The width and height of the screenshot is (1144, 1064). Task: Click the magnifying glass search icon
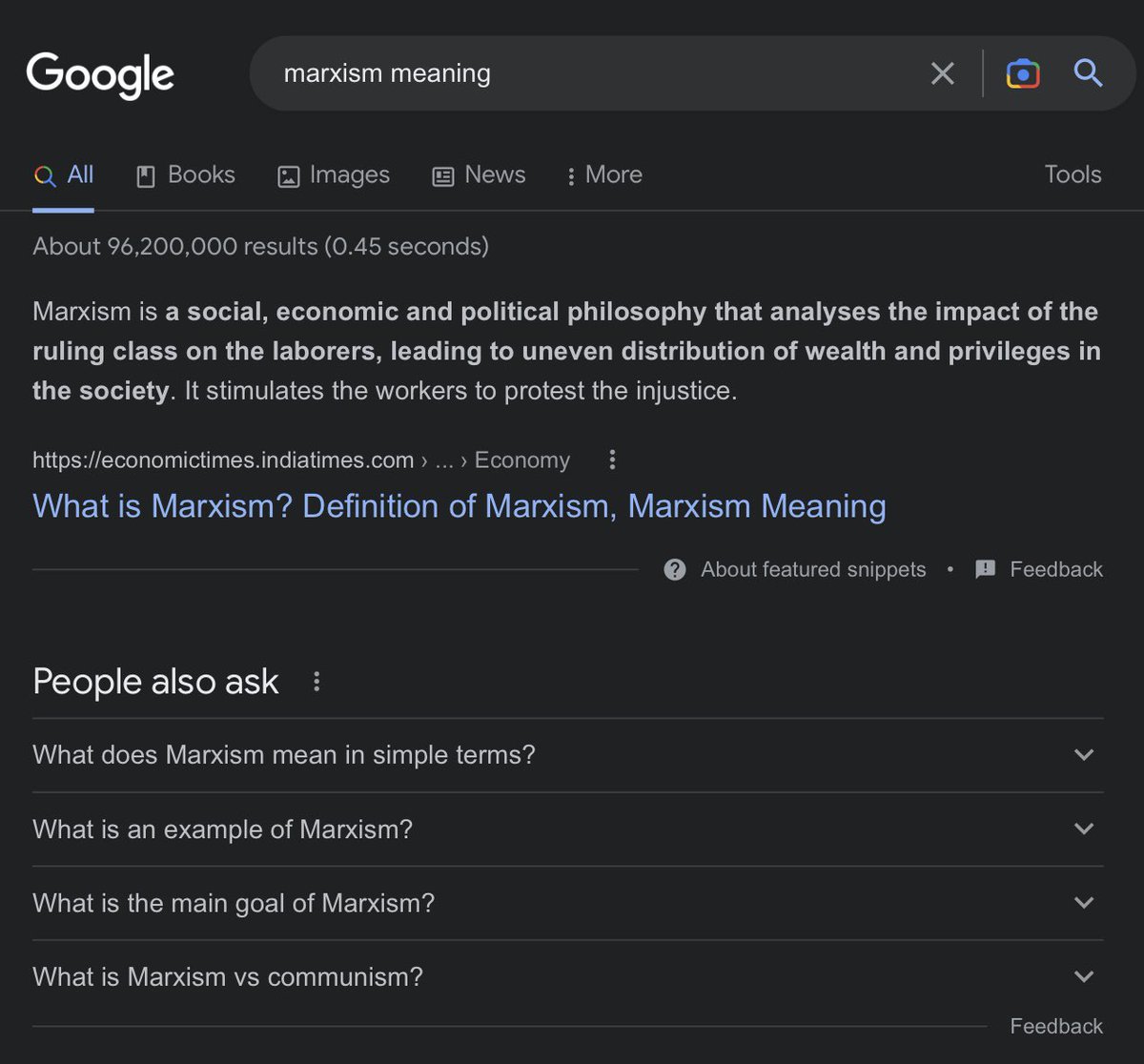1088,73
